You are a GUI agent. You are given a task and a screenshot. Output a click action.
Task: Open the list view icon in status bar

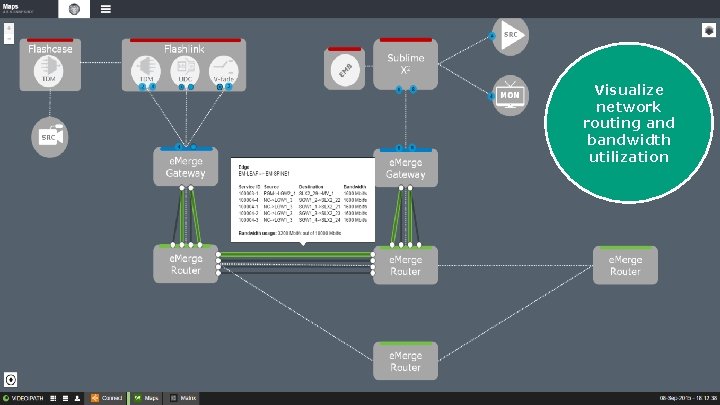(x=65, y=398)
